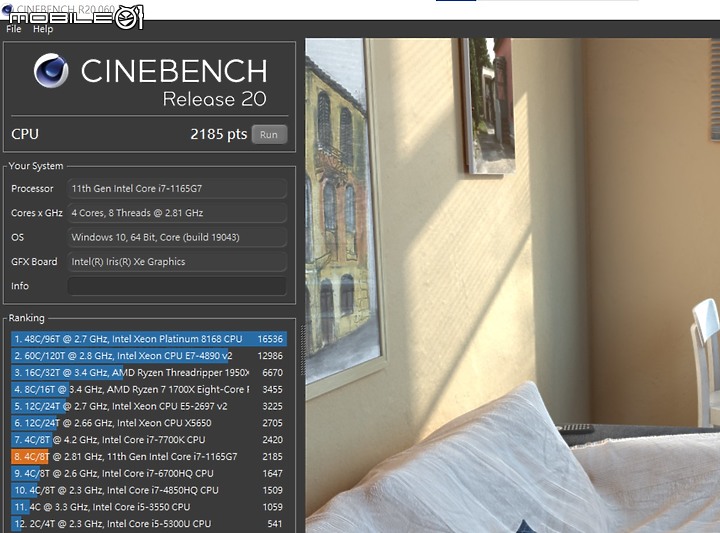Screen dimensions: 720x533
Task: Click the Your System section heading
Action: pyautogui.click(x=36, y=166)
